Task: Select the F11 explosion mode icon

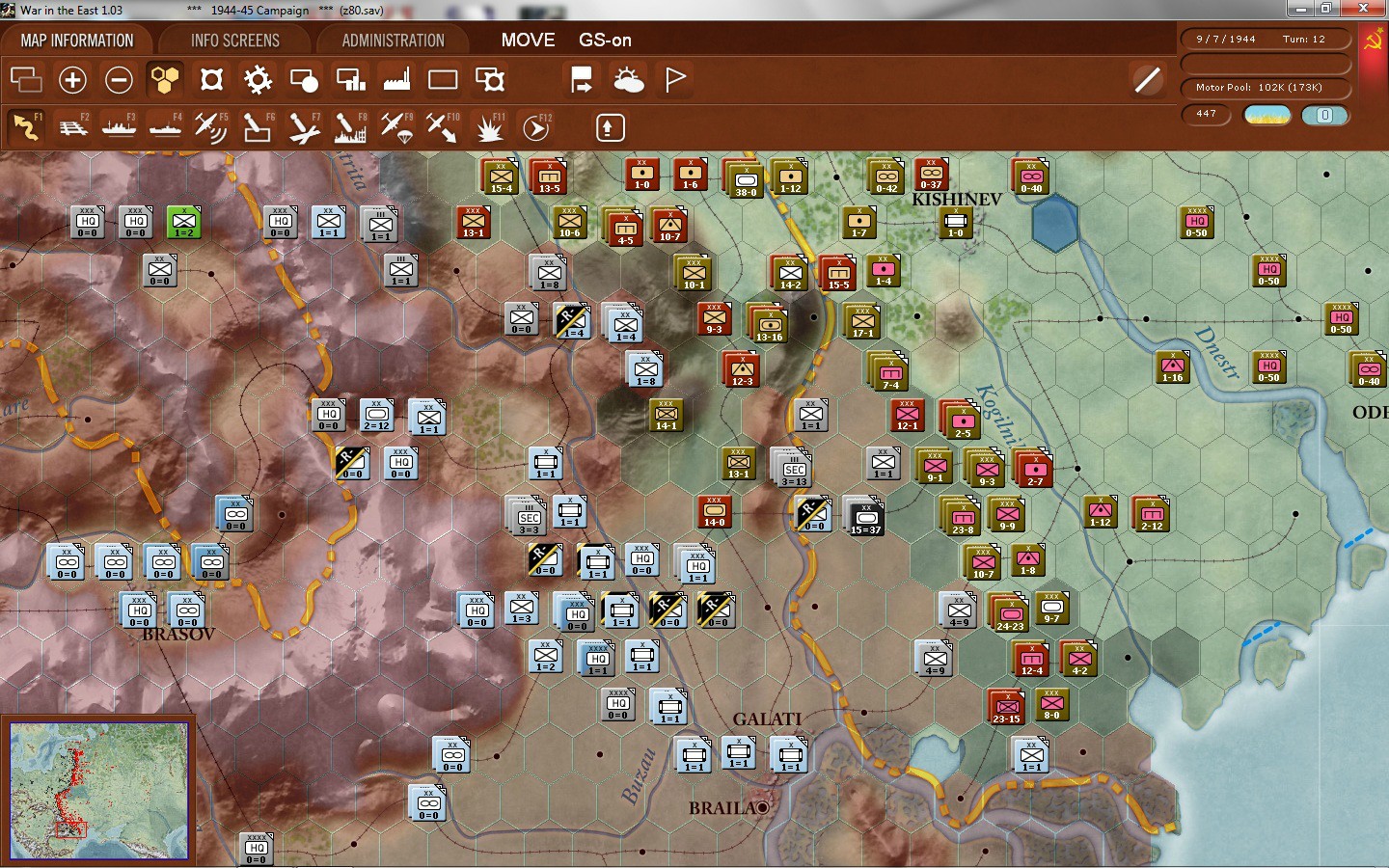Action: [489, 127]
